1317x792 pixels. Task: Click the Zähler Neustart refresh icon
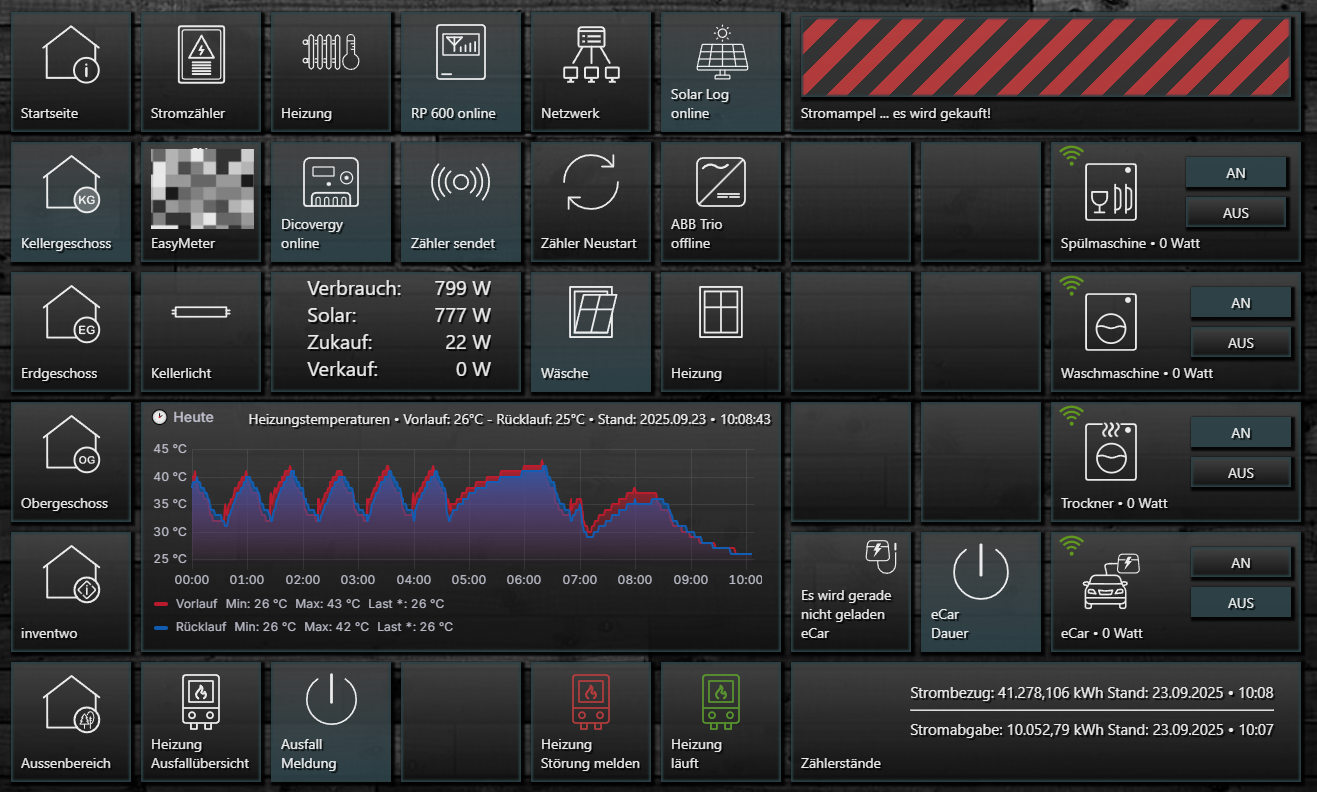coord(590,183)
